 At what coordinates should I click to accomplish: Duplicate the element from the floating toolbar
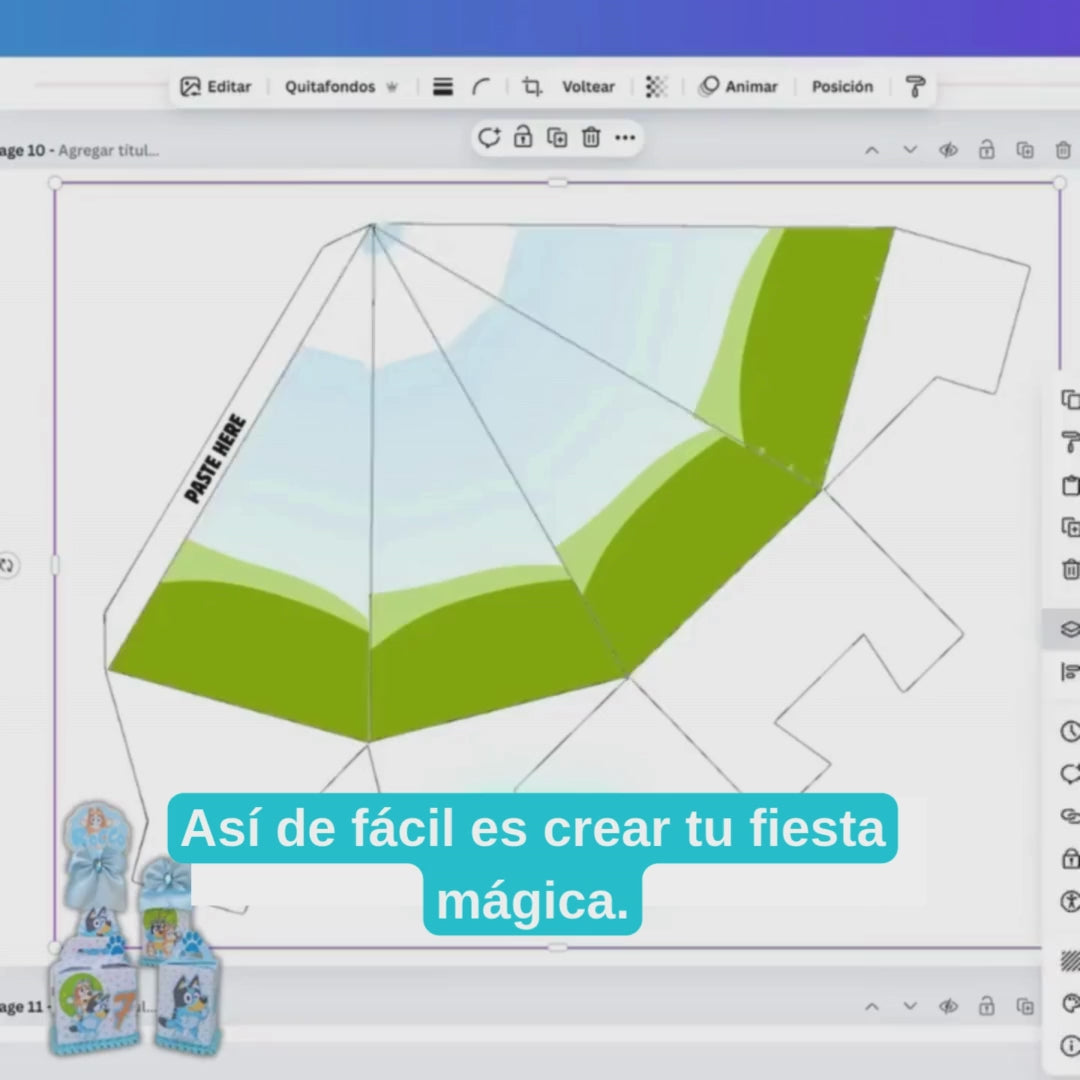coord(557,138)
